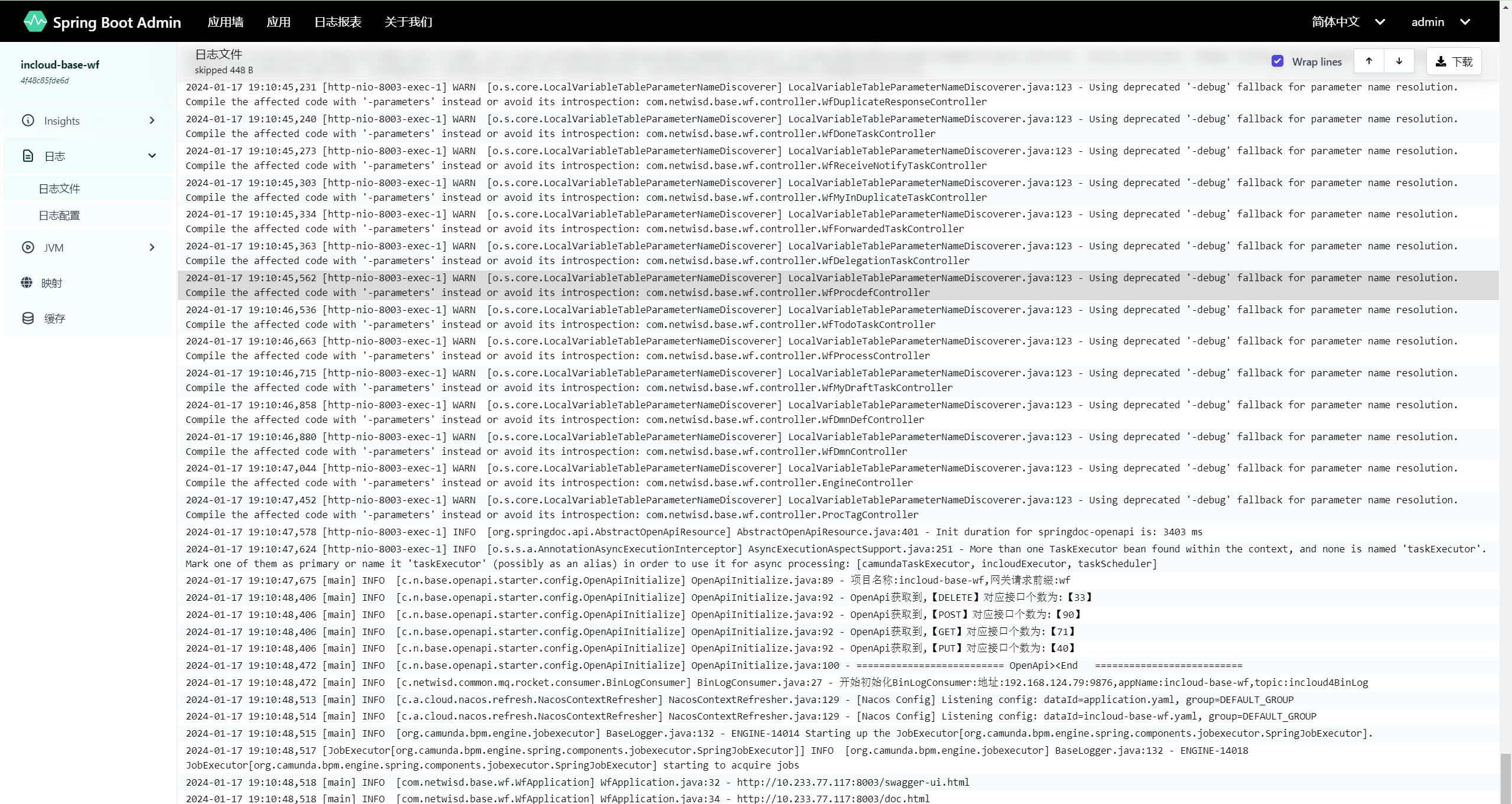Click the 下载 download button
Viewport: 1512px width, 804px height.
tap(1454, 61)
